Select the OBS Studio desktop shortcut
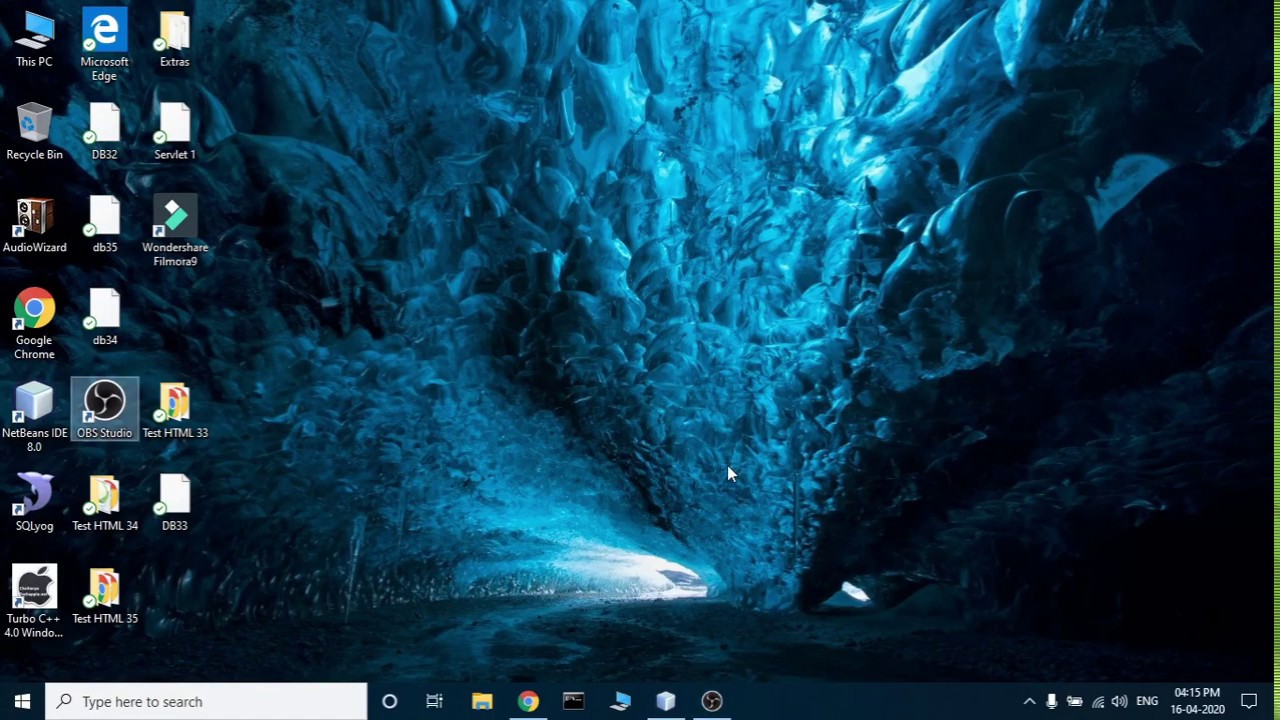Viewport: 1280px width, 720px height. [x=104, y=411]
